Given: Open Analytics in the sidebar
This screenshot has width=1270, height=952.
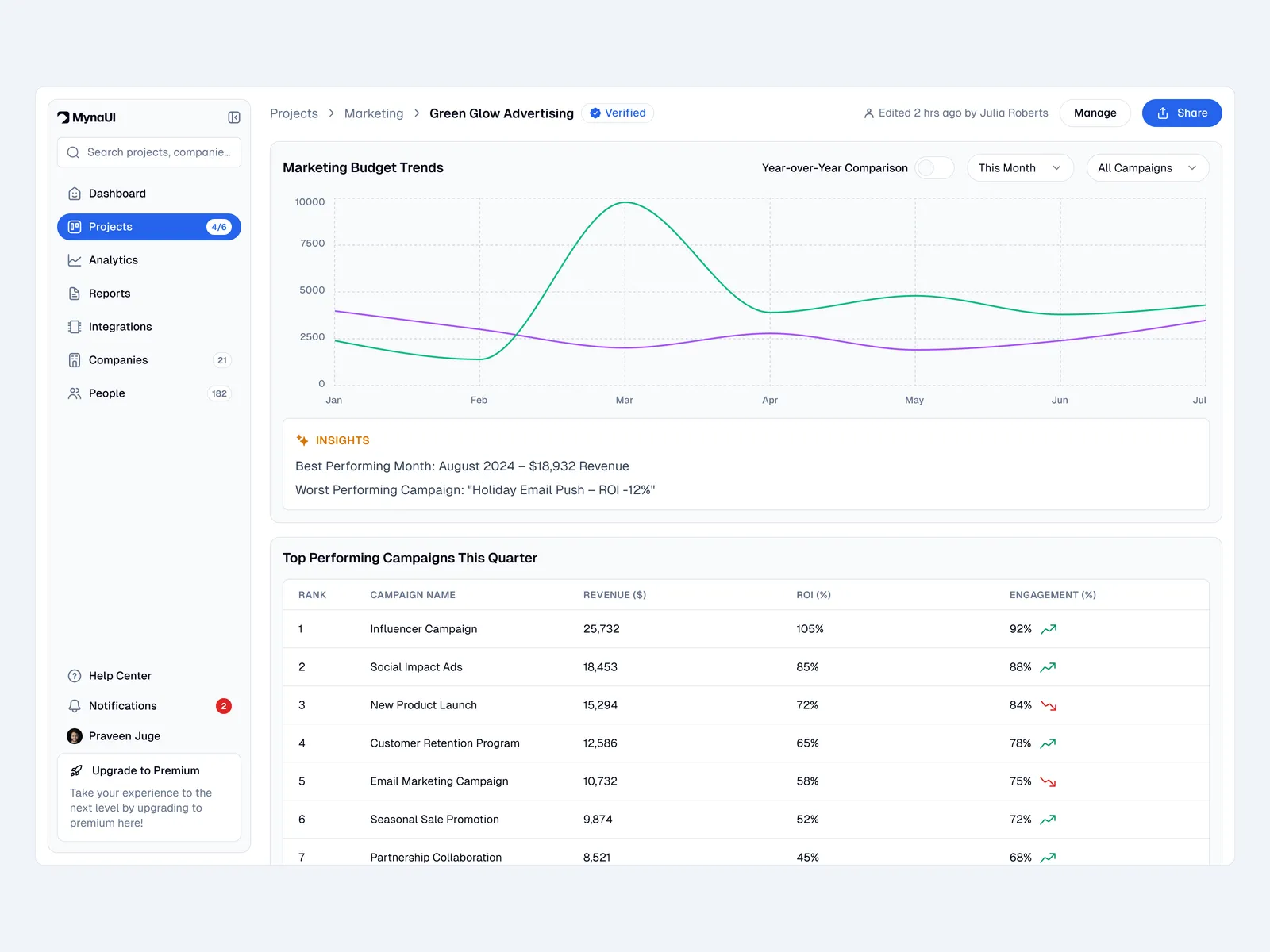Looking at the screenshot, I should [x=114, y=260].
